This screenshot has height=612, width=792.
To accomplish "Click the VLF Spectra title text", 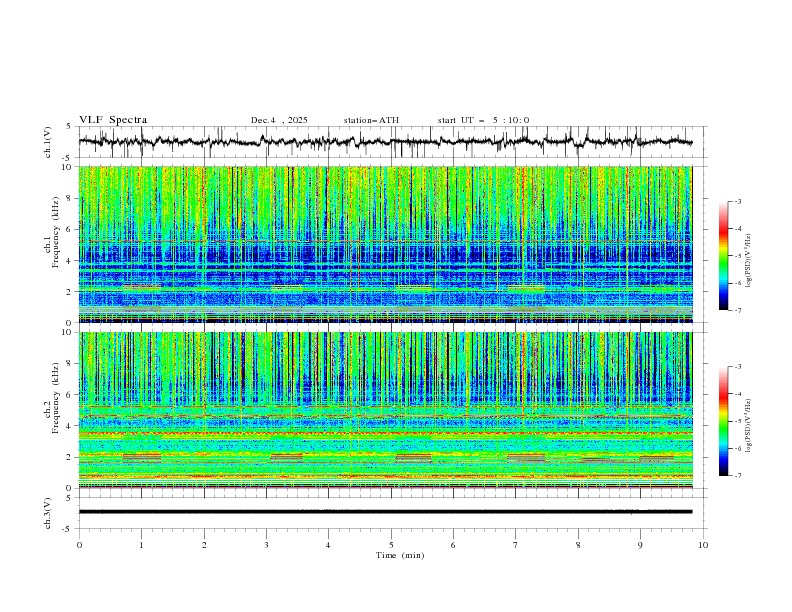I will point(113,120).
